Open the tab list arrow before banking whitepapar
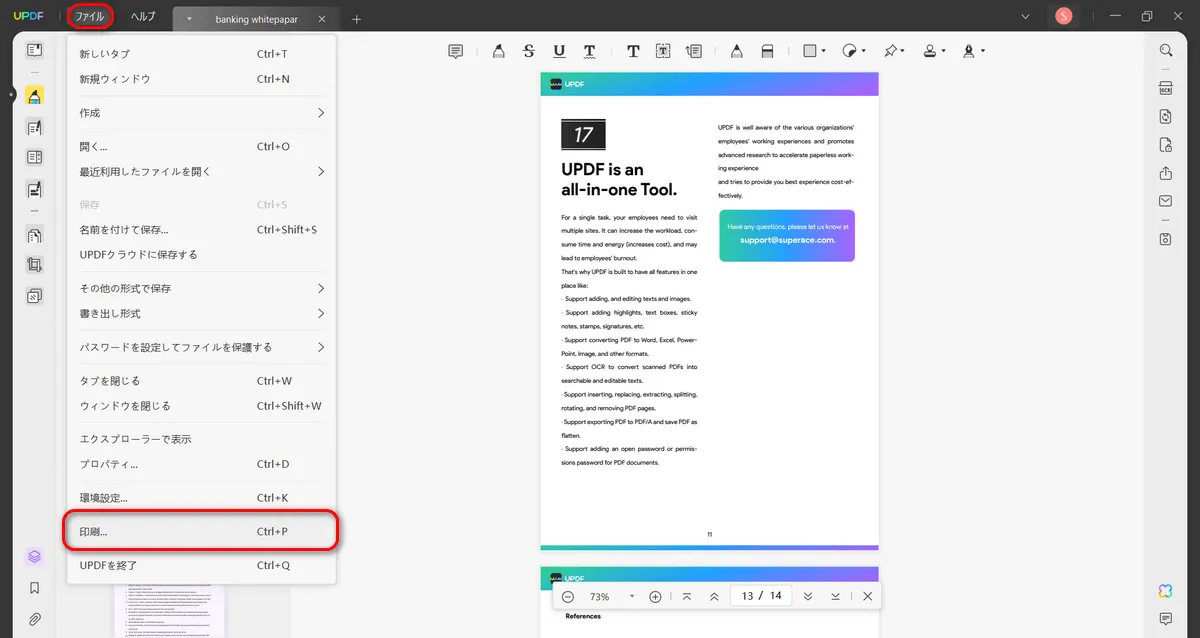 click(189, 19)
